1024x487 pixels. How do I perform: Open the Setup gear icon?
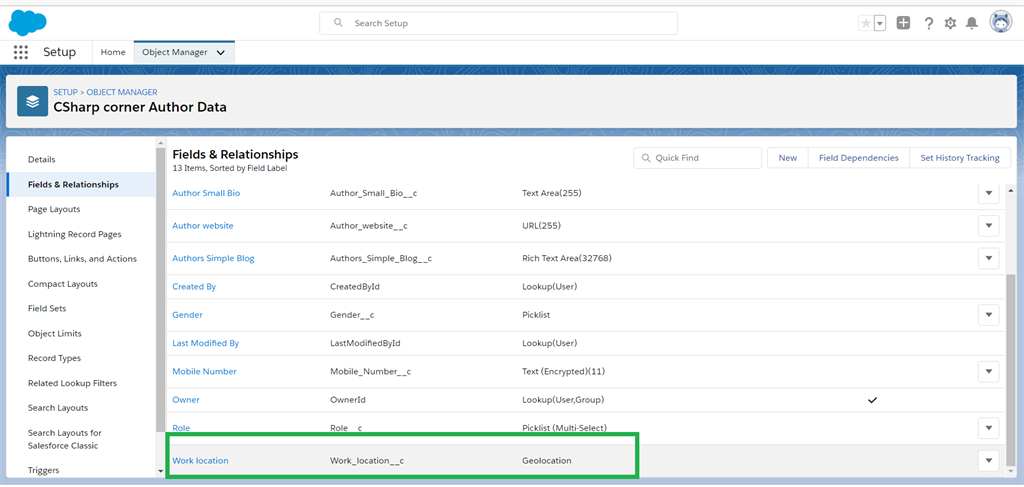click(950, 24)
